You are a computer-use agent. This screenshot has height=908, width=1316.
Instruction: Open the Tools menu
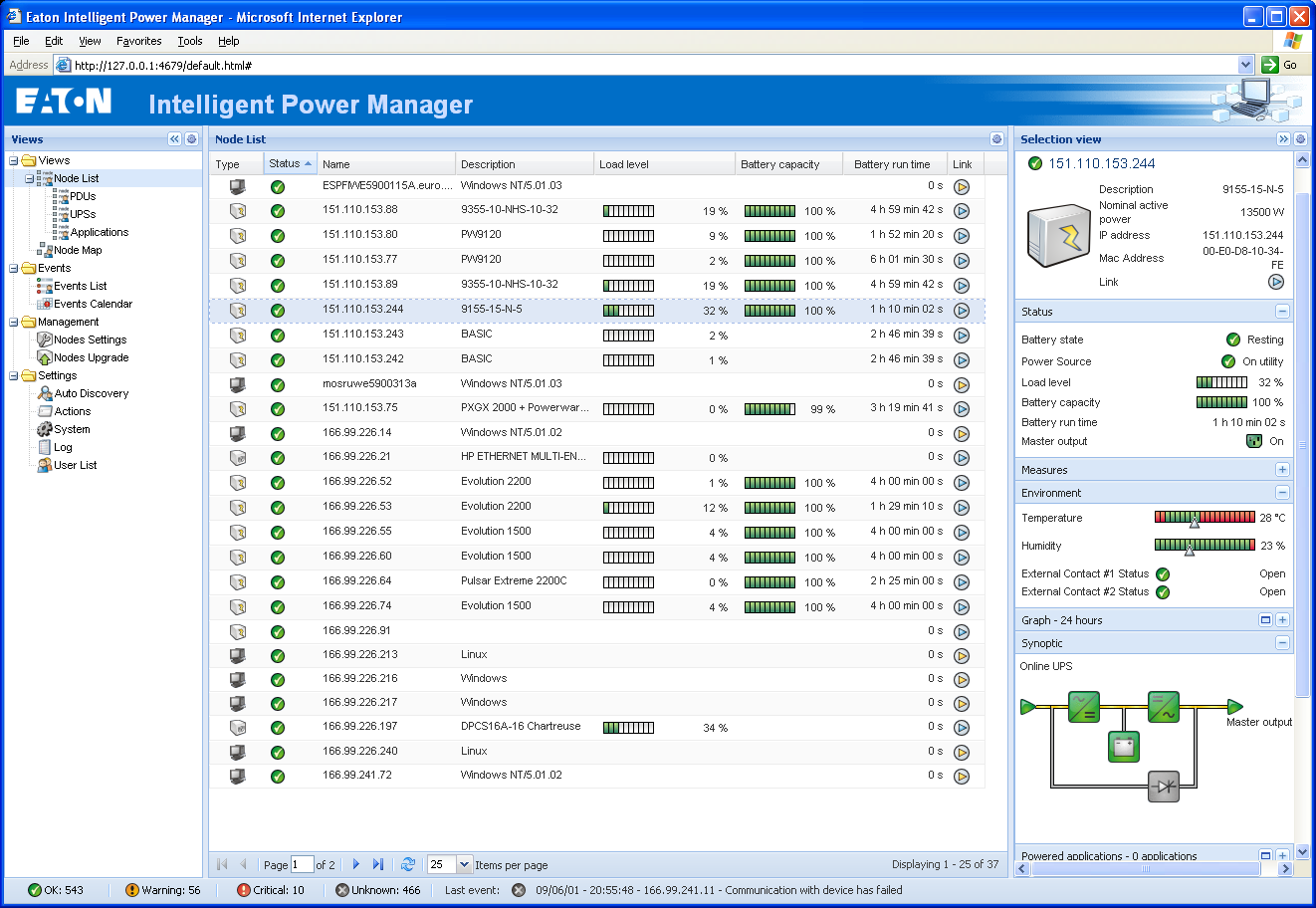click(x=189, y=41)
